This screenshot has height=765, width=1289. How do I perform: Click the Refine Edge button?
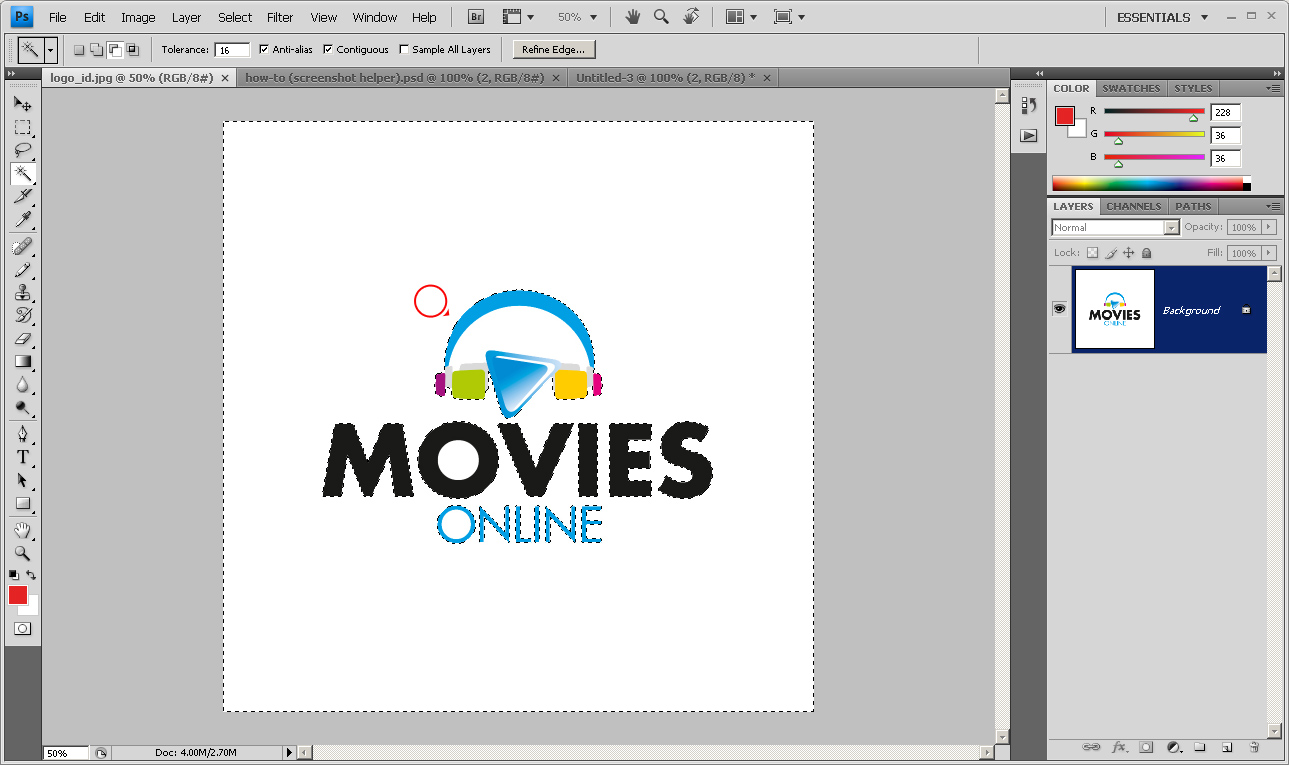553,49
